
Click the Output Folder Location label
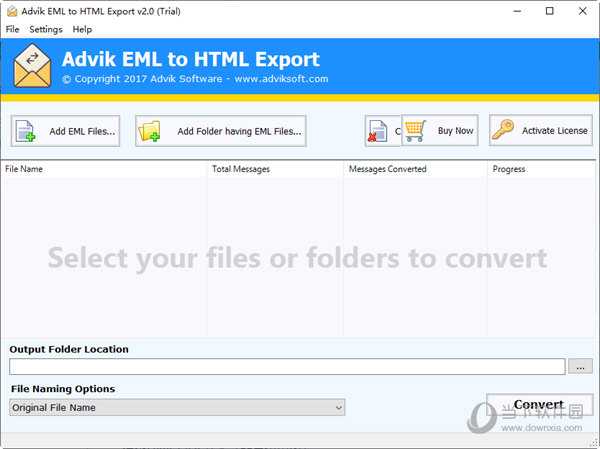pos(69,349)
